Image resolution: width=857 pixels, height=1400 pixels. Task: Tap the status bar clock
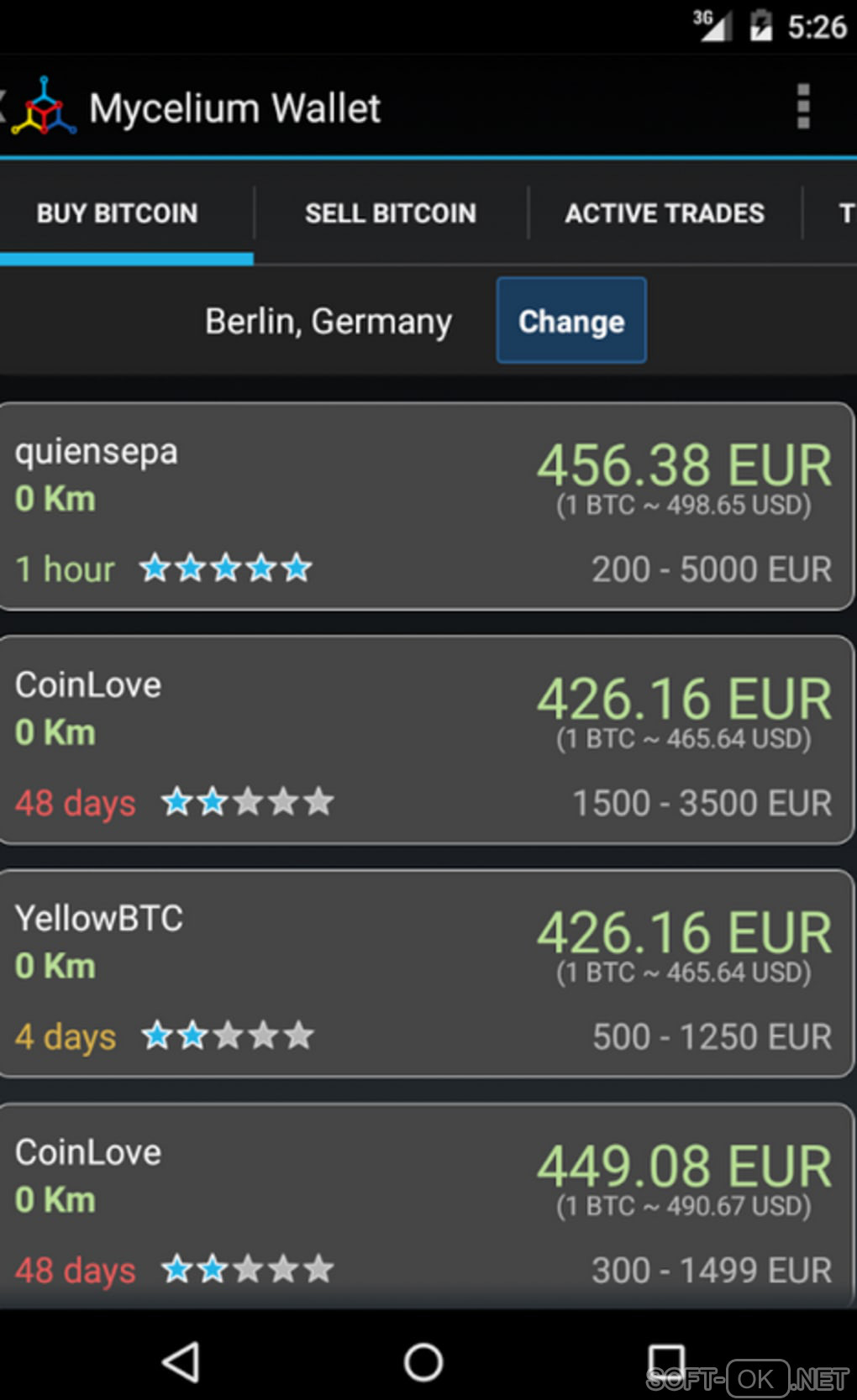click(x=817, y=27)
